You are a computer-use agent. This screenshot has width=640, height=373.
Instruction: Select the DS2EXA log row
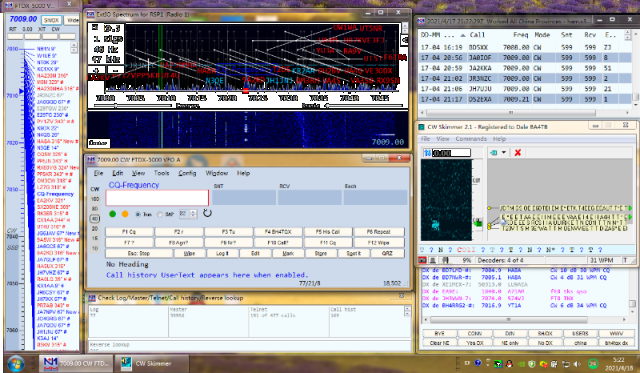525,99
